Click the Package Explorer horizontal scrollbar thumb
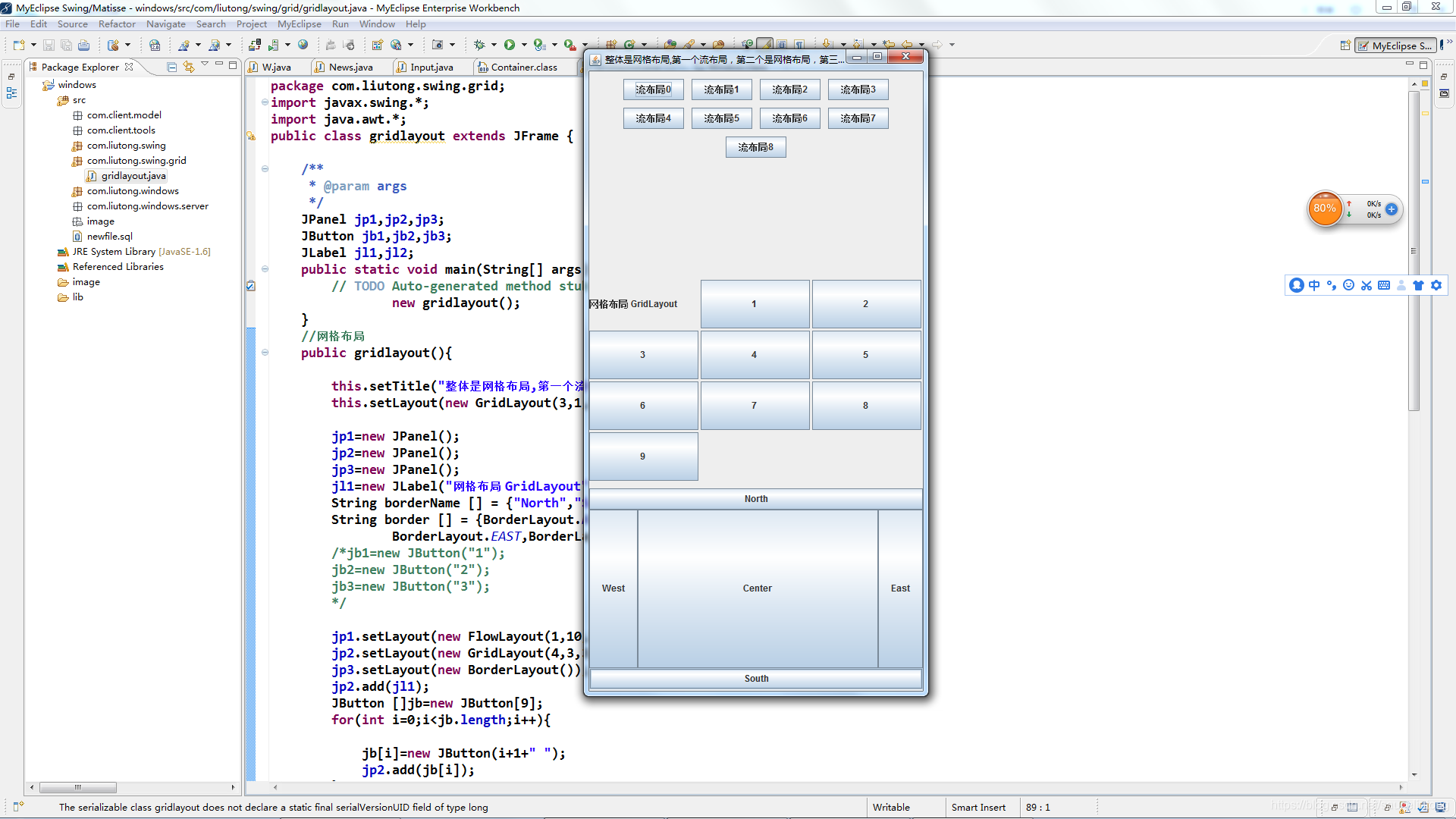This screenshot has width=1456, height=819. [78, 787]
